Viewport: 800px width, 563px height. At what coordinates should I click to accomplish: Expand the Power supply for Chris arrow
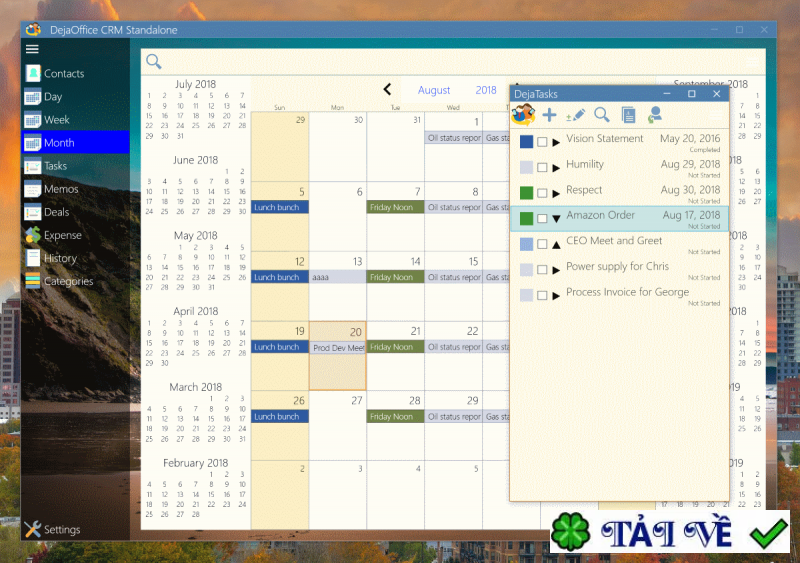tap(556, 270)
